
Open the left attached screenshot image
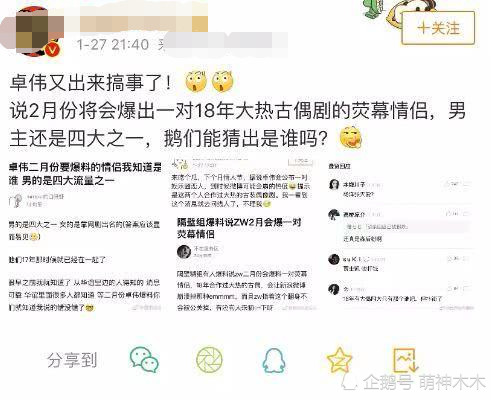coord(85,236)
